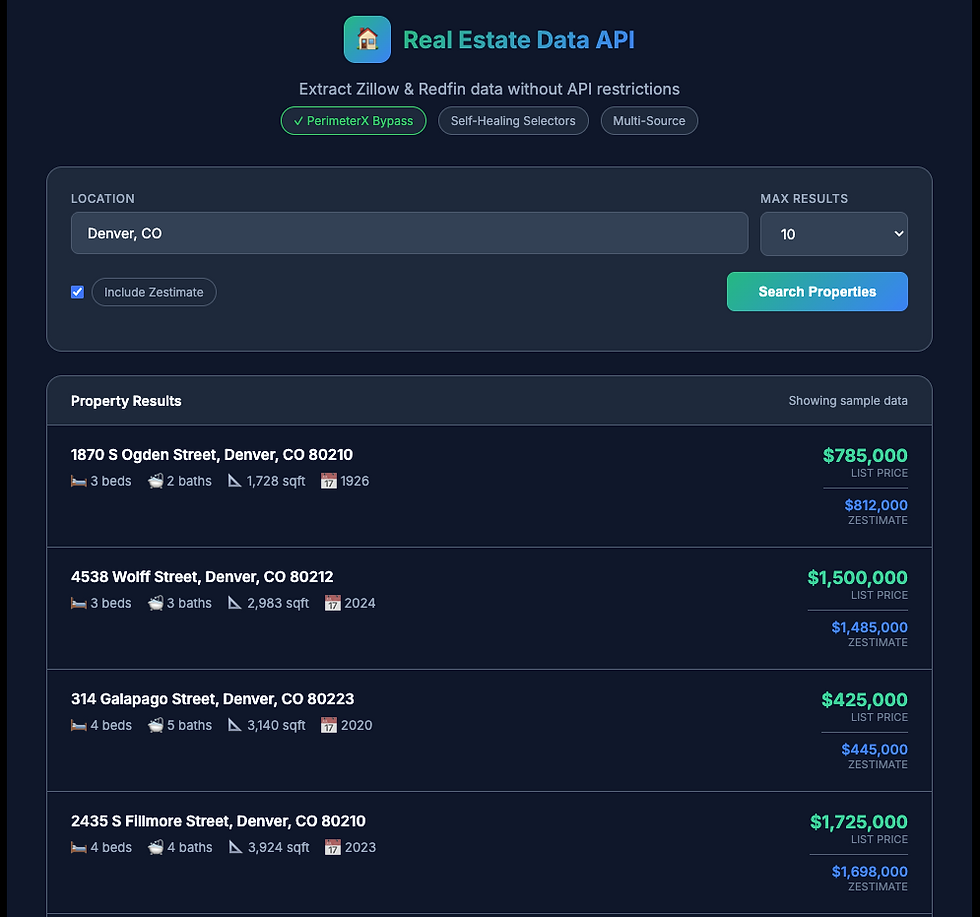The height and width of the screenshot is (917, 980).
Task: Click the Property Results heading
Action: [126, 401]
